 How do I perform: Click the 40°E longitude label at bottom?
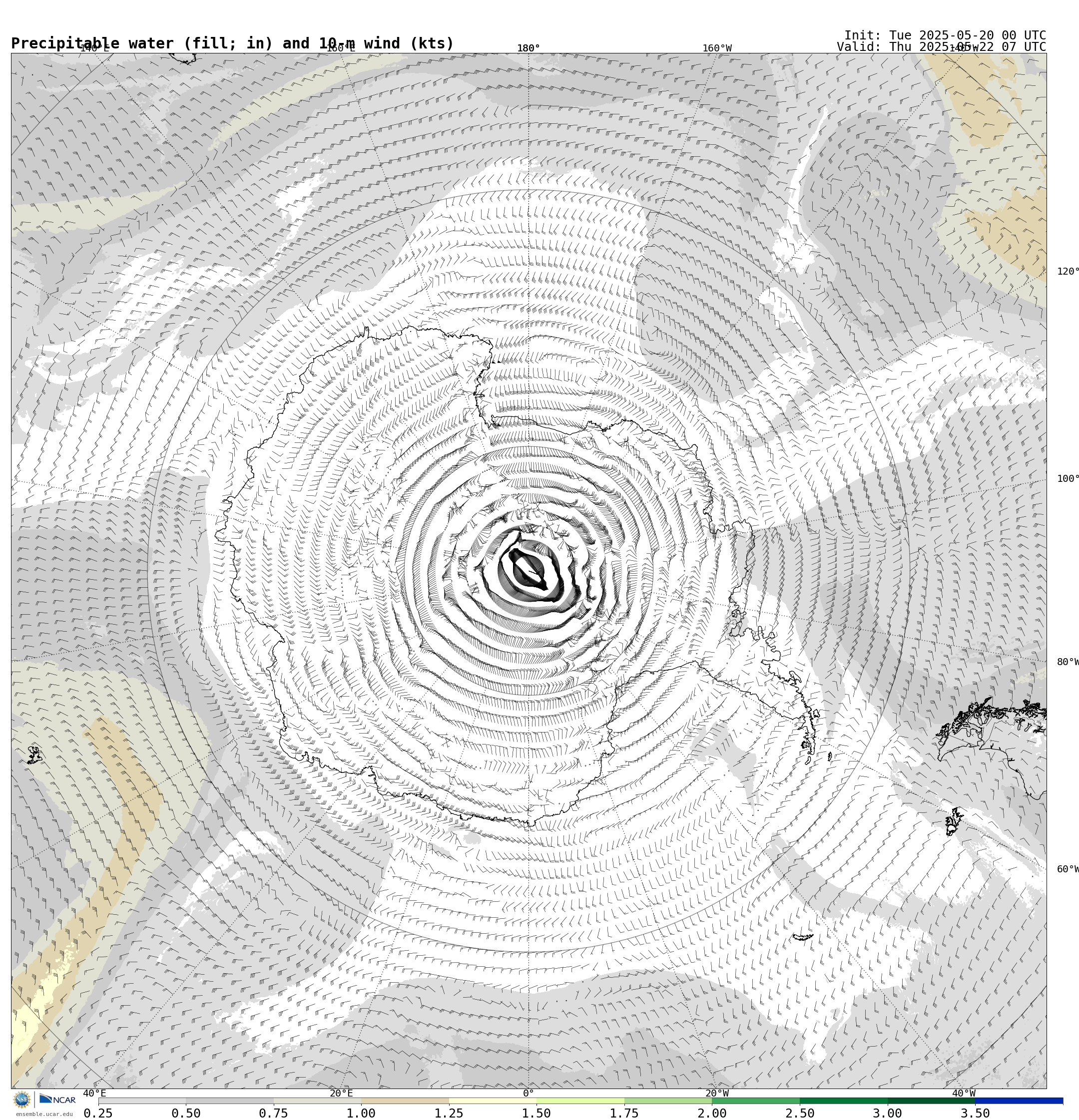[x=94, y=1093]
